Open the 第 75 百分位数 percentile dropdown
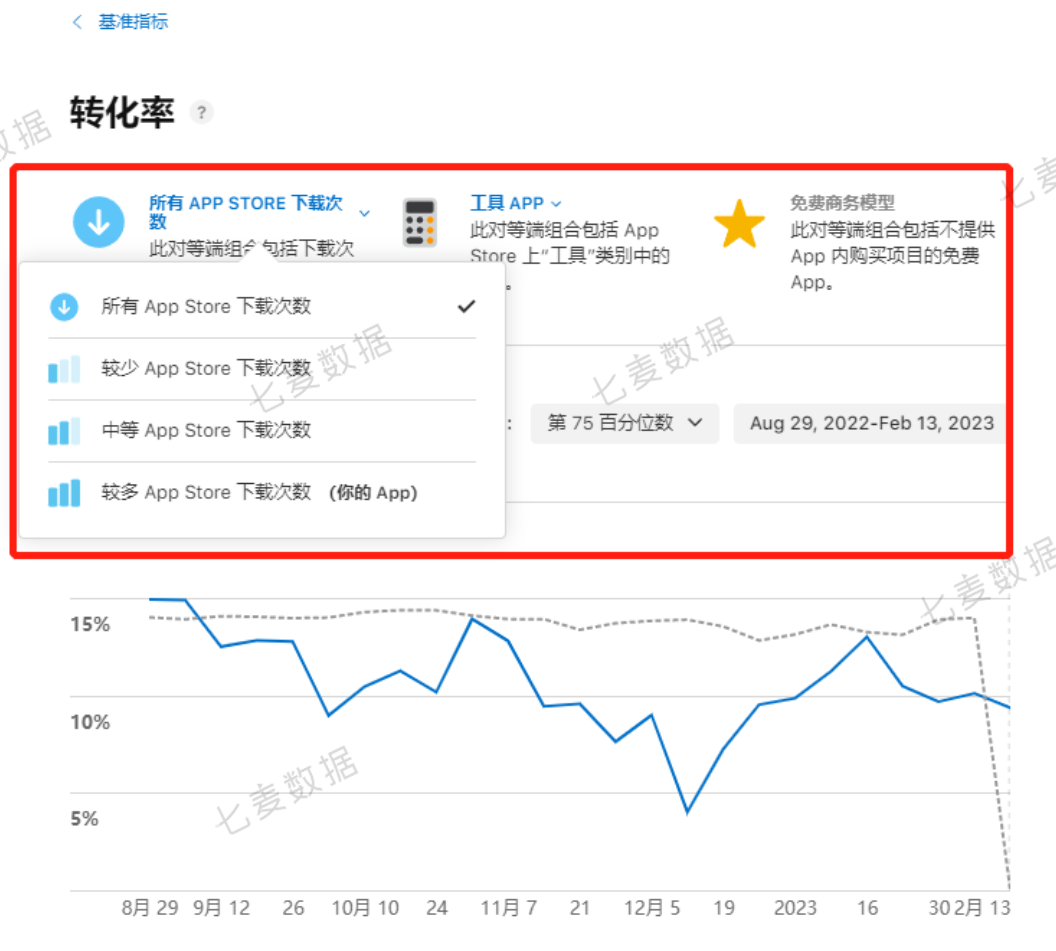 point(624,423)
